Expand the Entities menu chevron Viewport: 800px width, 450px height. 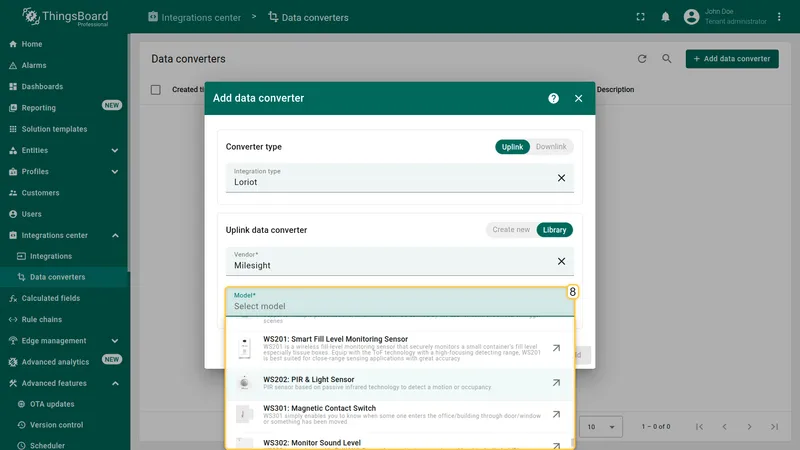point(115,151)
